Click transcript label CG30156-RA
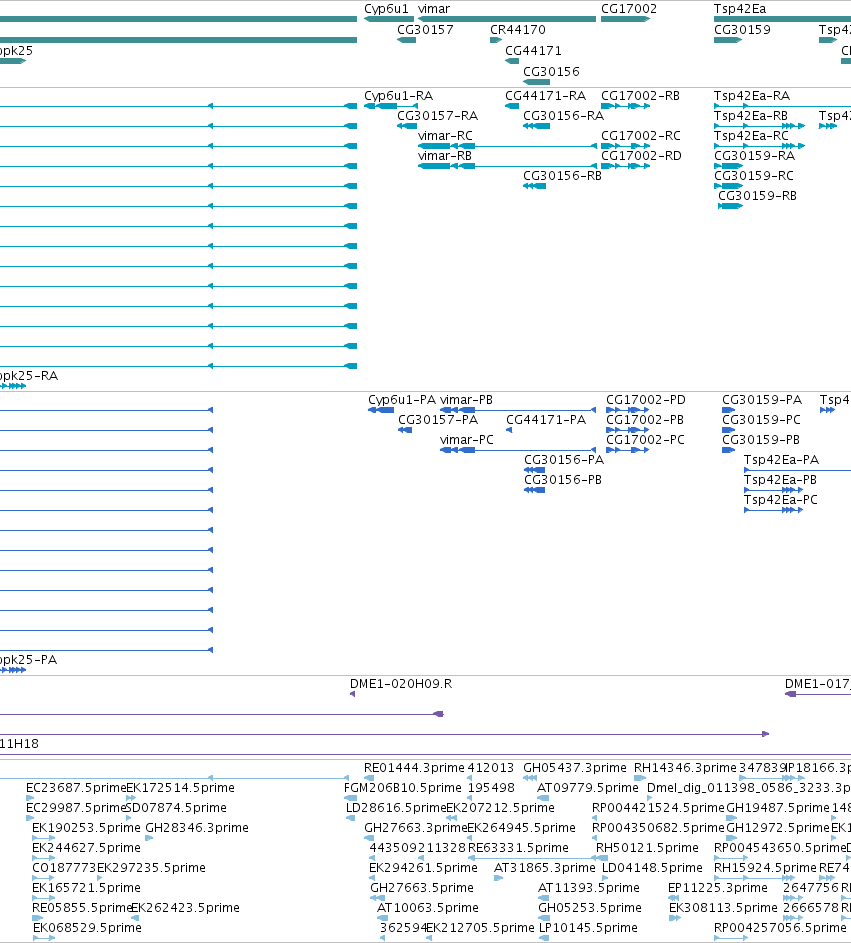Screen dimensions: 851x943 click(564, 116)
